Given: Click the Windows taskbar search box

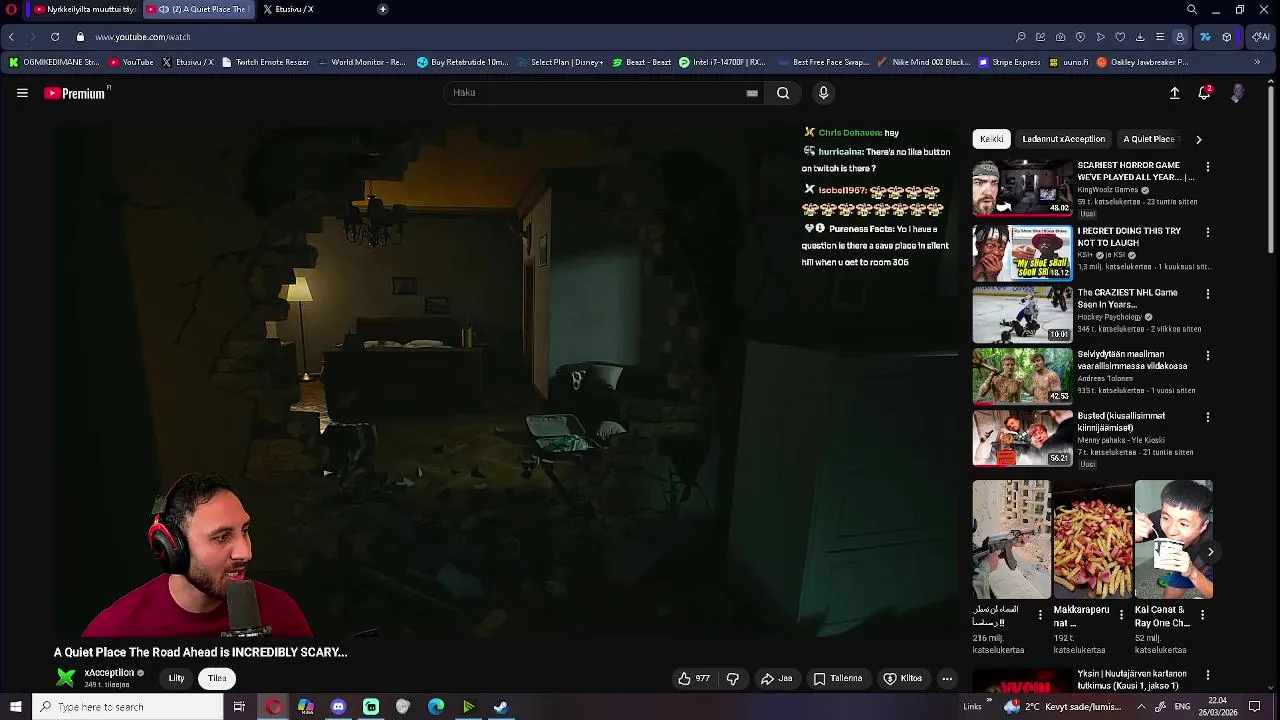Looking at the screenshot, I should (x=127, y=707).
